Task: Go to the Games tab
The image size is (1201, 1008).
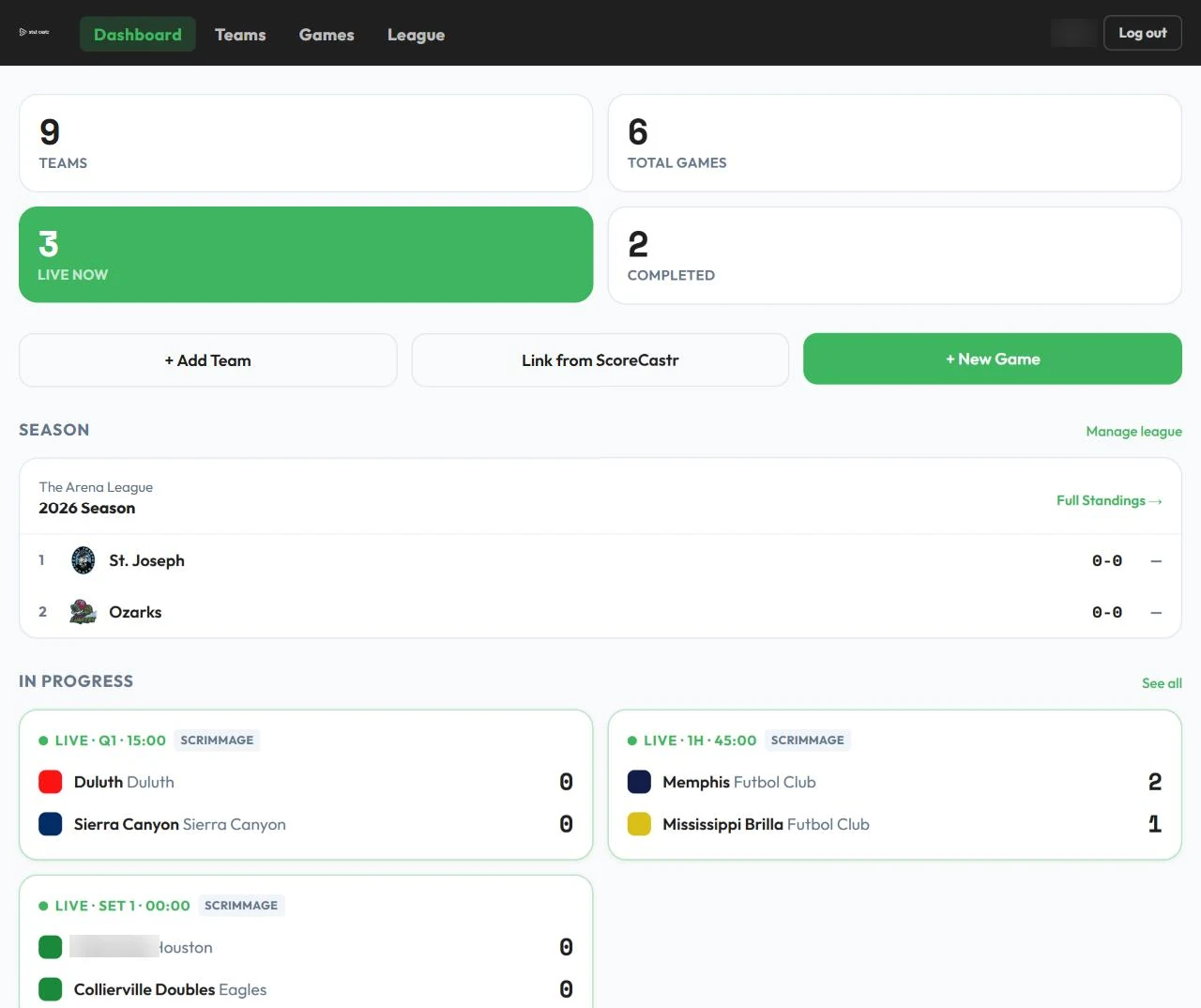Action: click(327, 34)
